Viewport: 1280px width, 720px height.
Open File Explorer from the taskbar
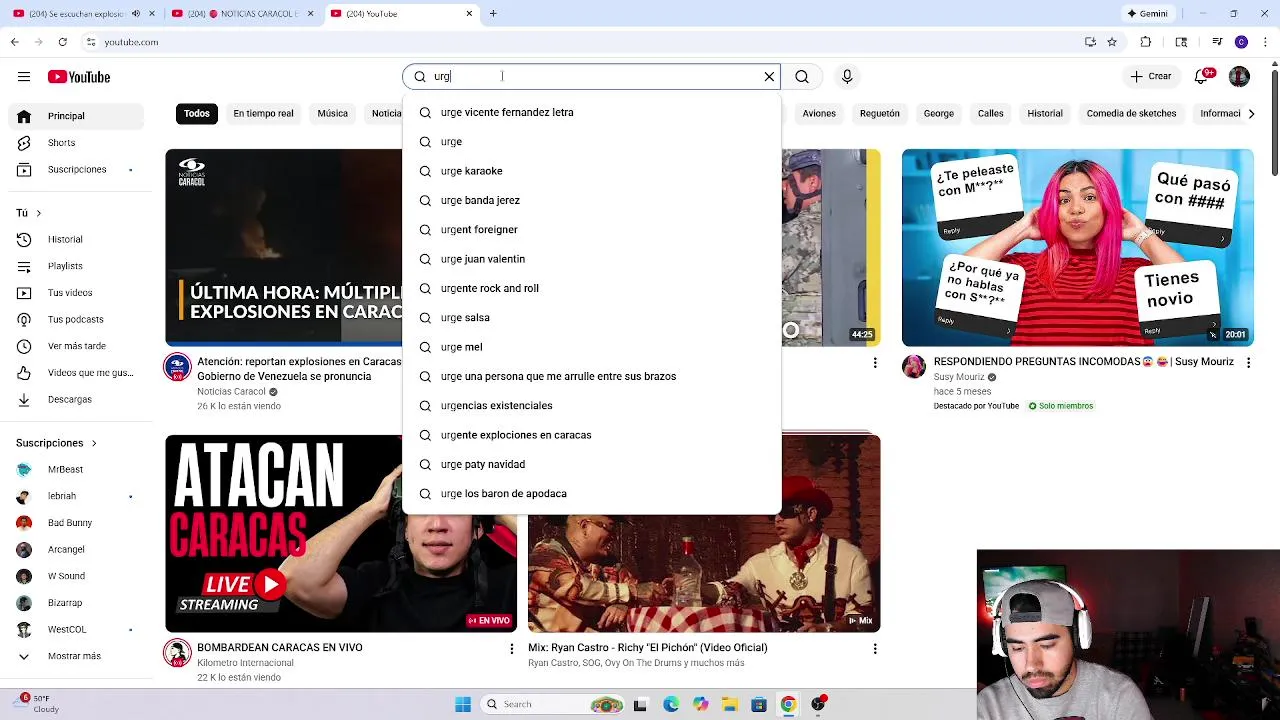729,704
